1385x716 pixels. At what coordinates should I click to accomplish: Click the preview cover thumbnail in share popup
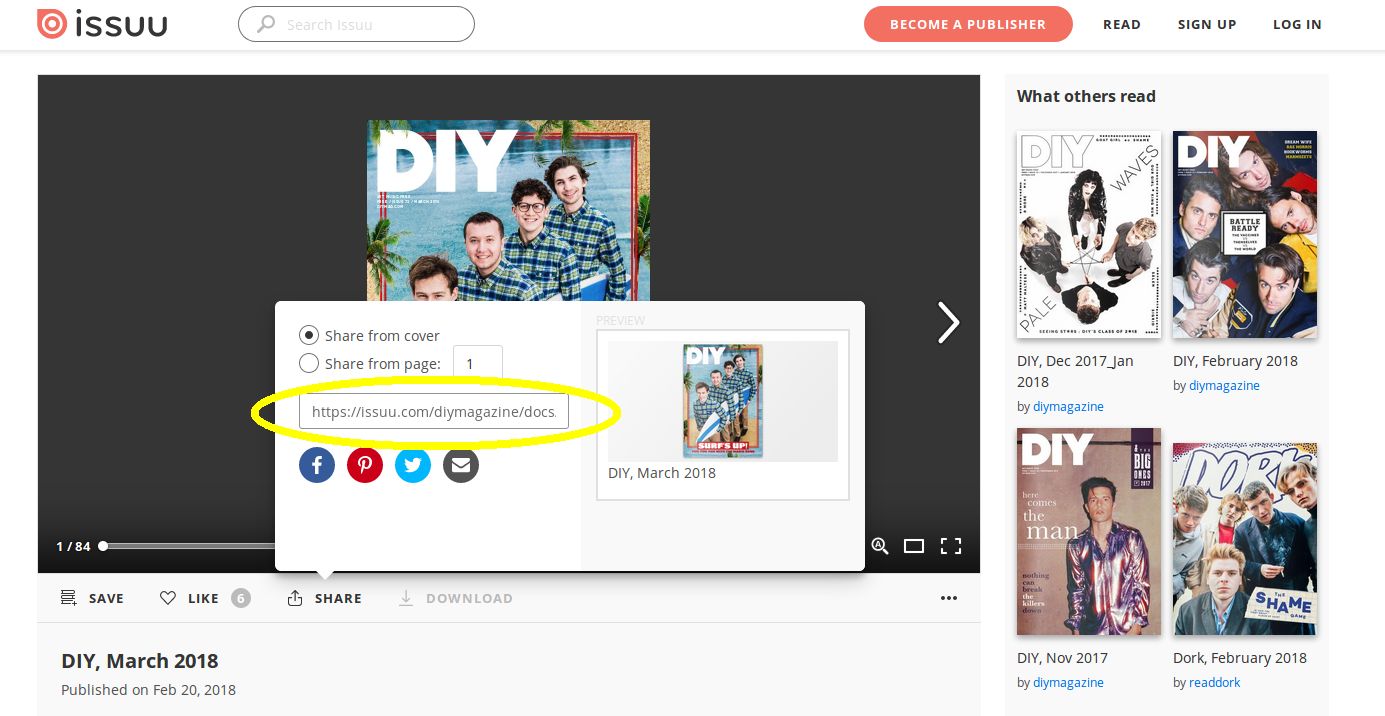click(x=723, y=401)
